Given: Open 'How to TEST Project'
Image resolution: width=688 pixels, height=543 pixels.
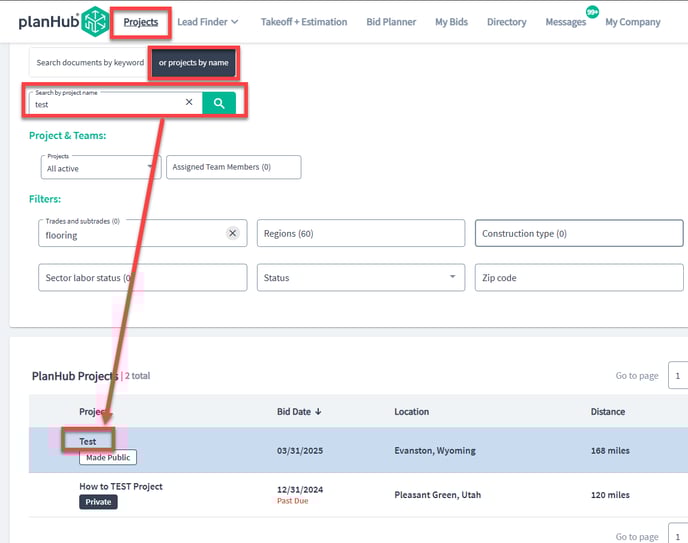Looking at the screenshot, I should click(x=121, y=486).
